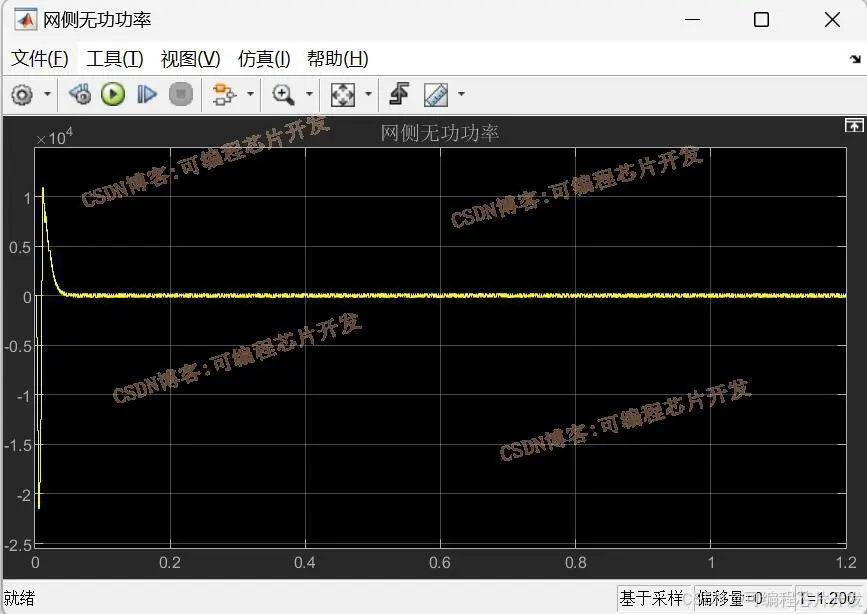
Task: Expand the measurements dropdown arrow
Action: (461, 95)
